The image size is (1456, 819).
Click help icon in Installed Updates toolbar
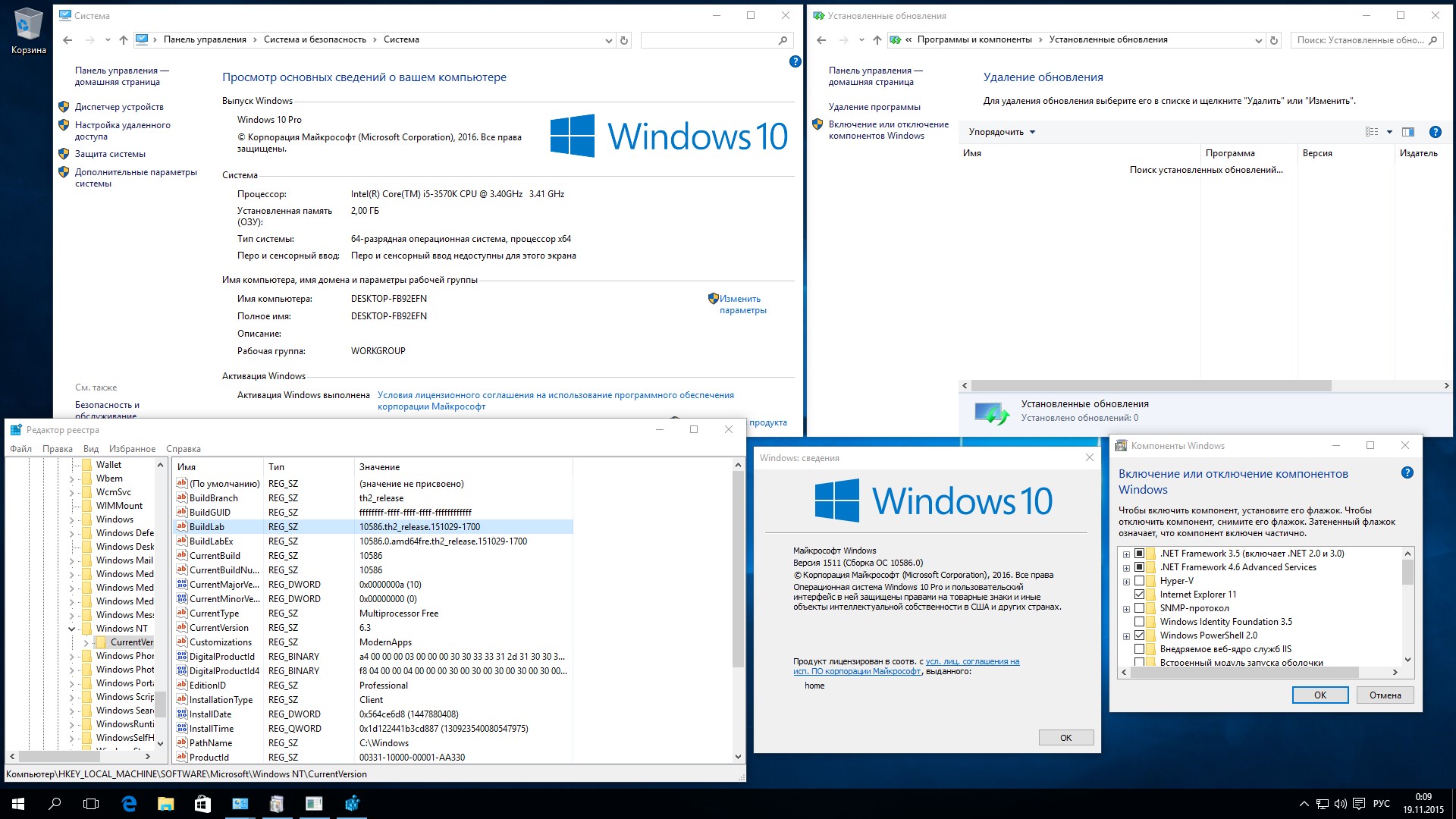[1435, 132]
